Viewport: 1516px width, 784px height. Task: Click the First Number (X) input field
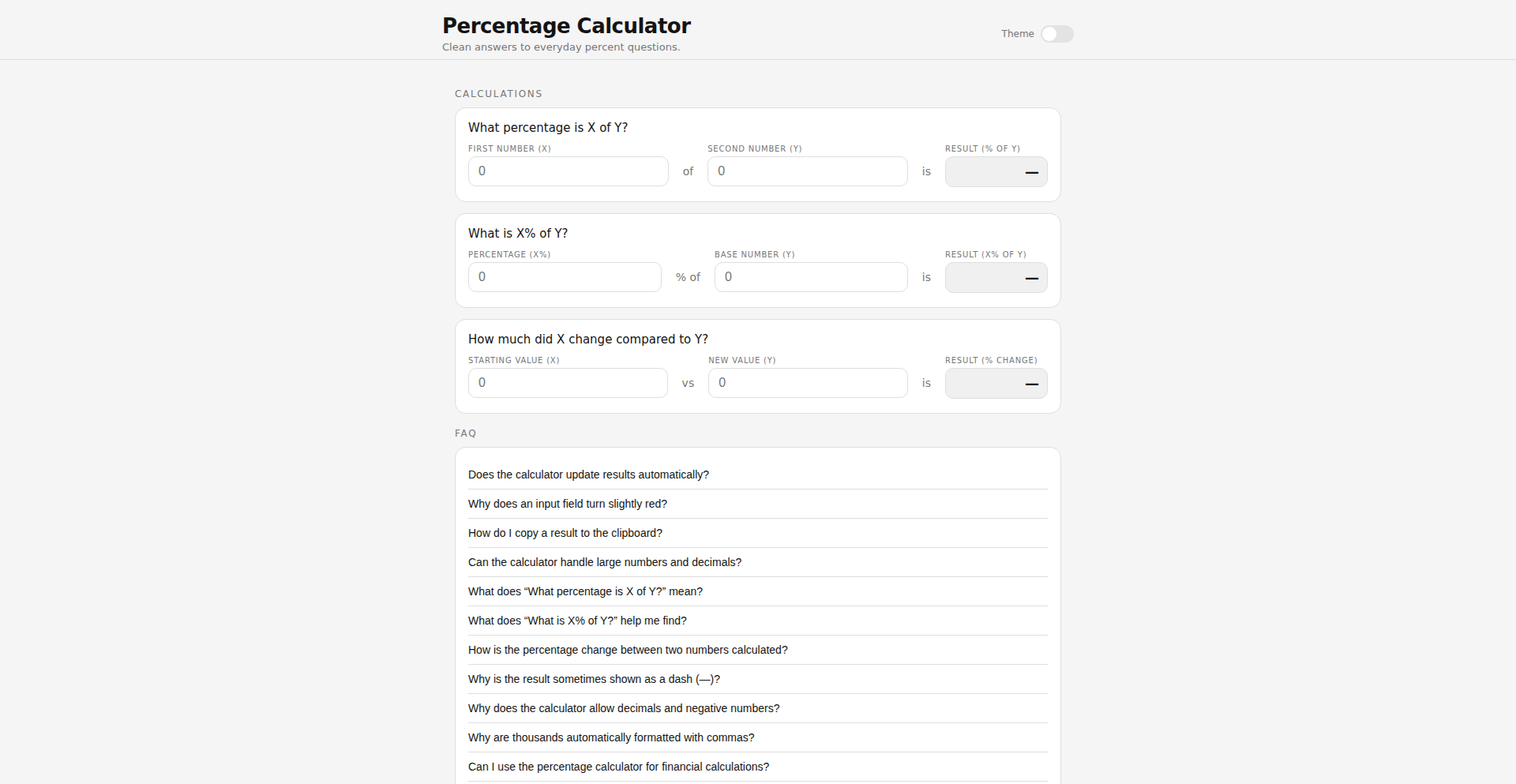point(568,171)
